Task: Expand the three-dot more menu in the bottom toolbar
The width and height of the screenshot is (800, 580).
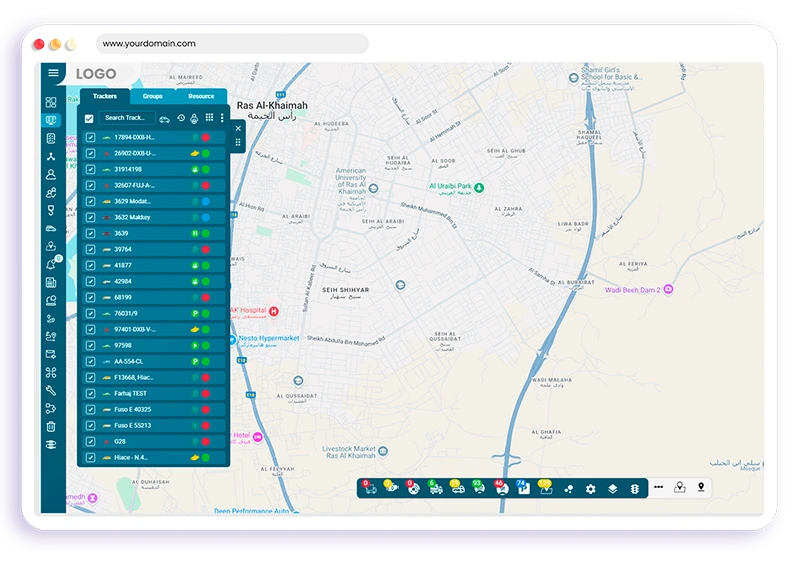Action: 658,488
